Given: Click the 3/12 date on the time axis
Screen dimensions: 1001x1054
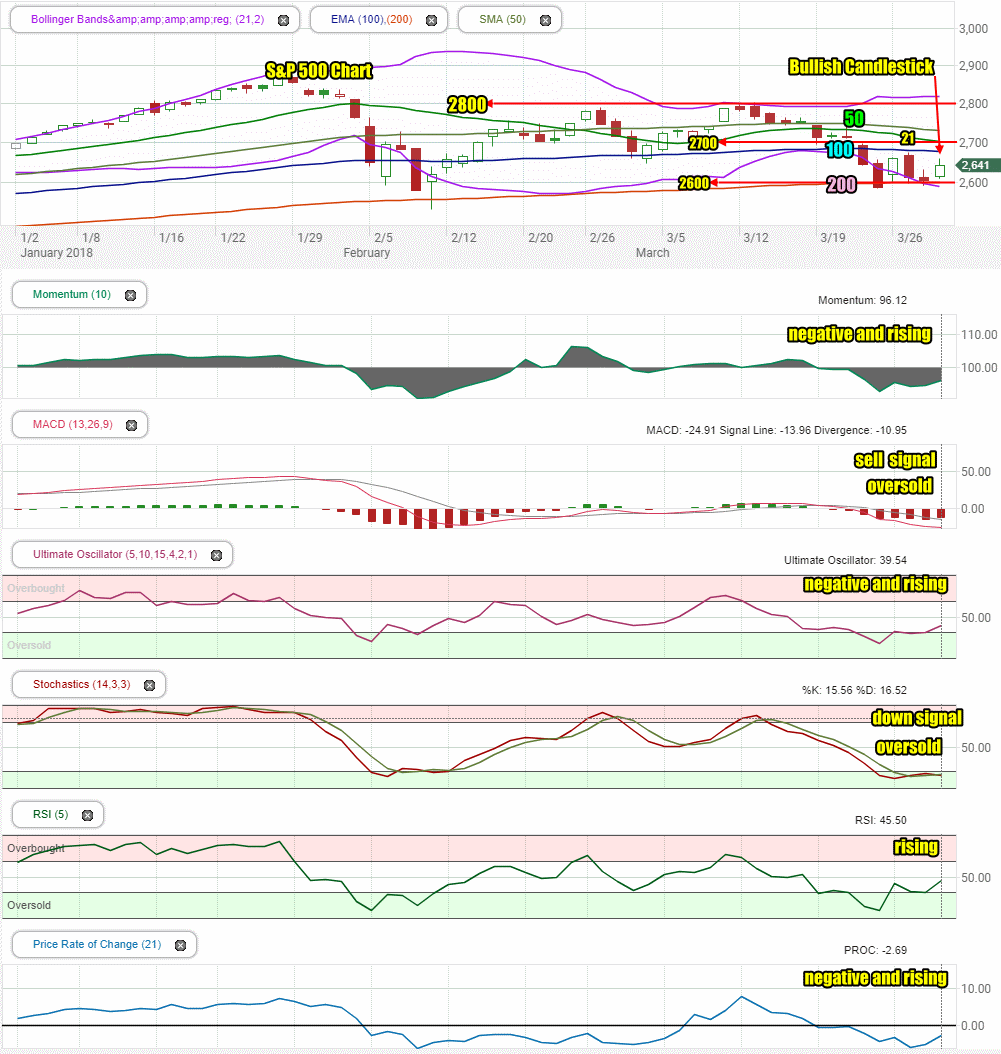Looking at the screenshot, I should [756, 237].
